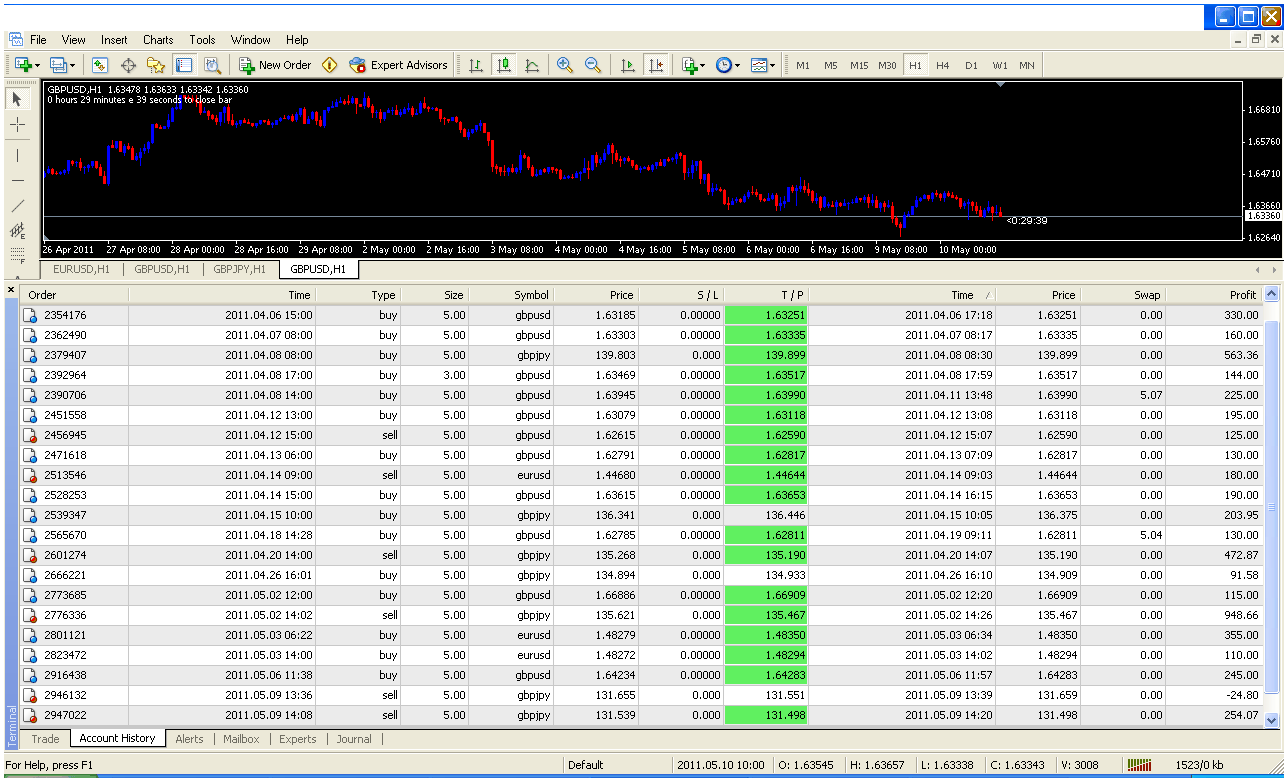
Task: Switch to the Journal terminal tab
Action: pyautogui.click(x=354, y=739)
